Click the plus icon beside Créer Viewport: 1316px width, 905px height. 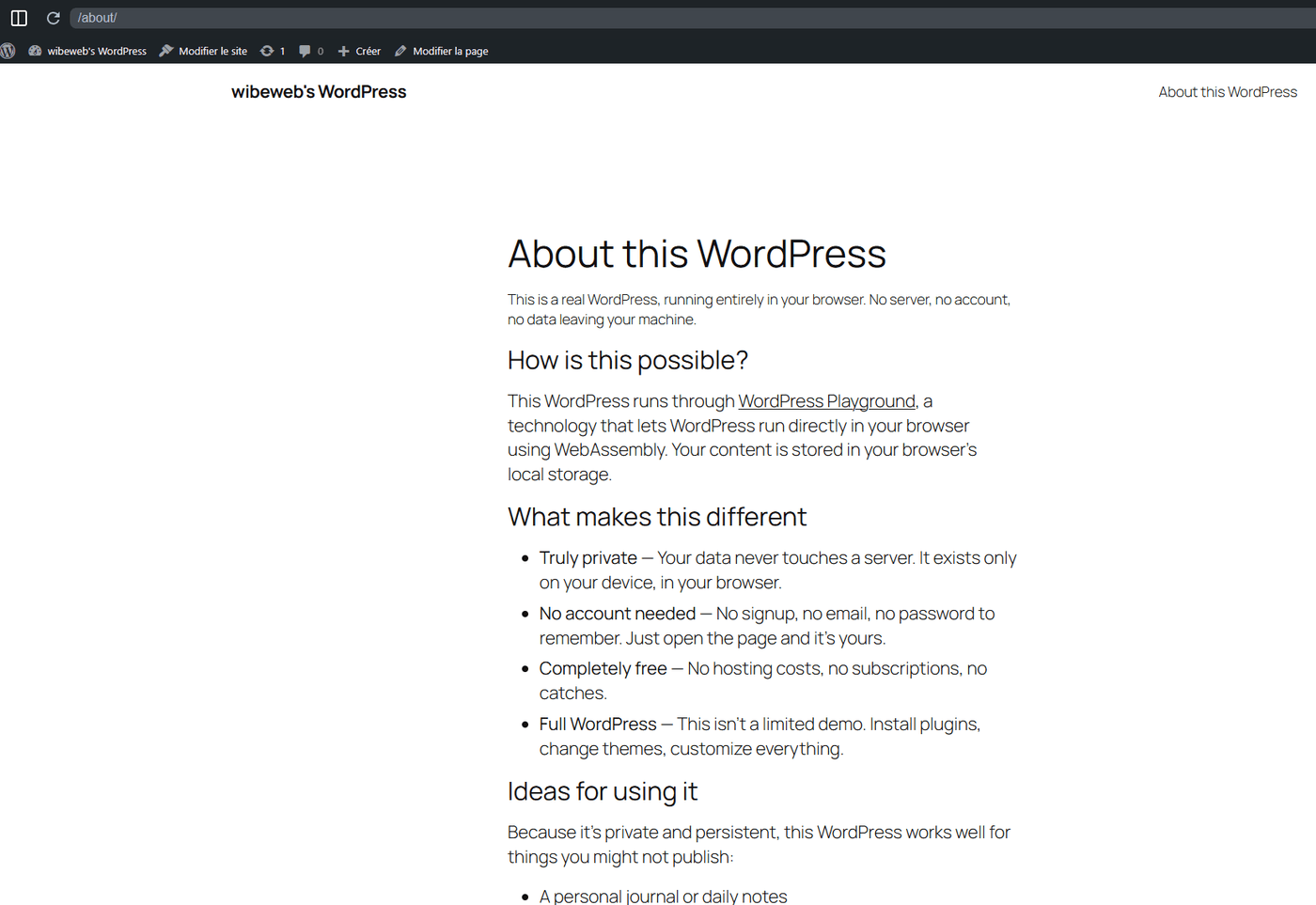344,51
